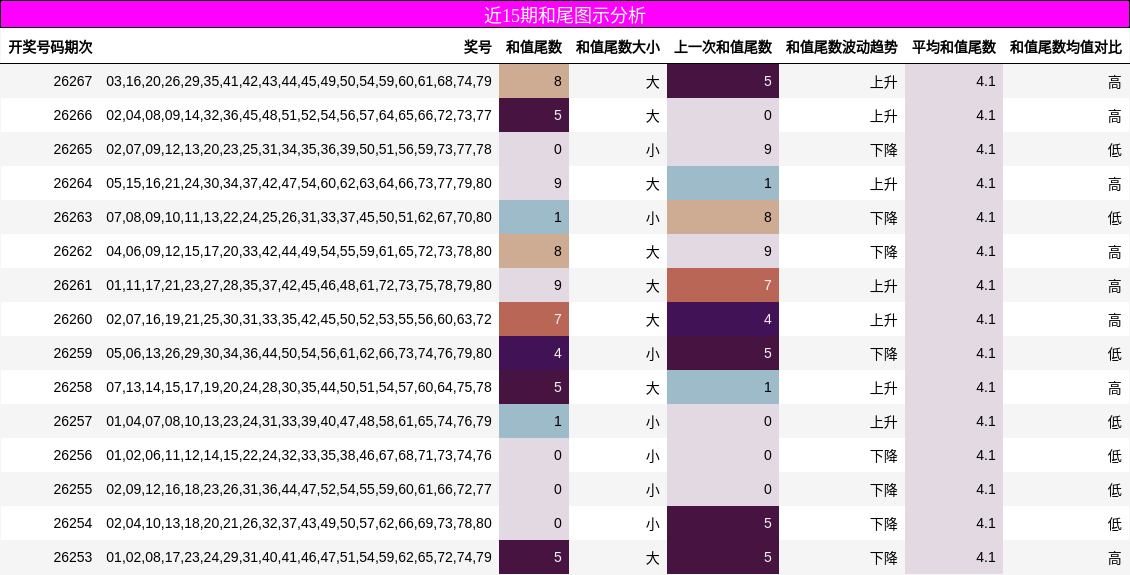Click the 小 size value in row 26256
Viewport: 1130px width, 575px height.
click(652, 456)
